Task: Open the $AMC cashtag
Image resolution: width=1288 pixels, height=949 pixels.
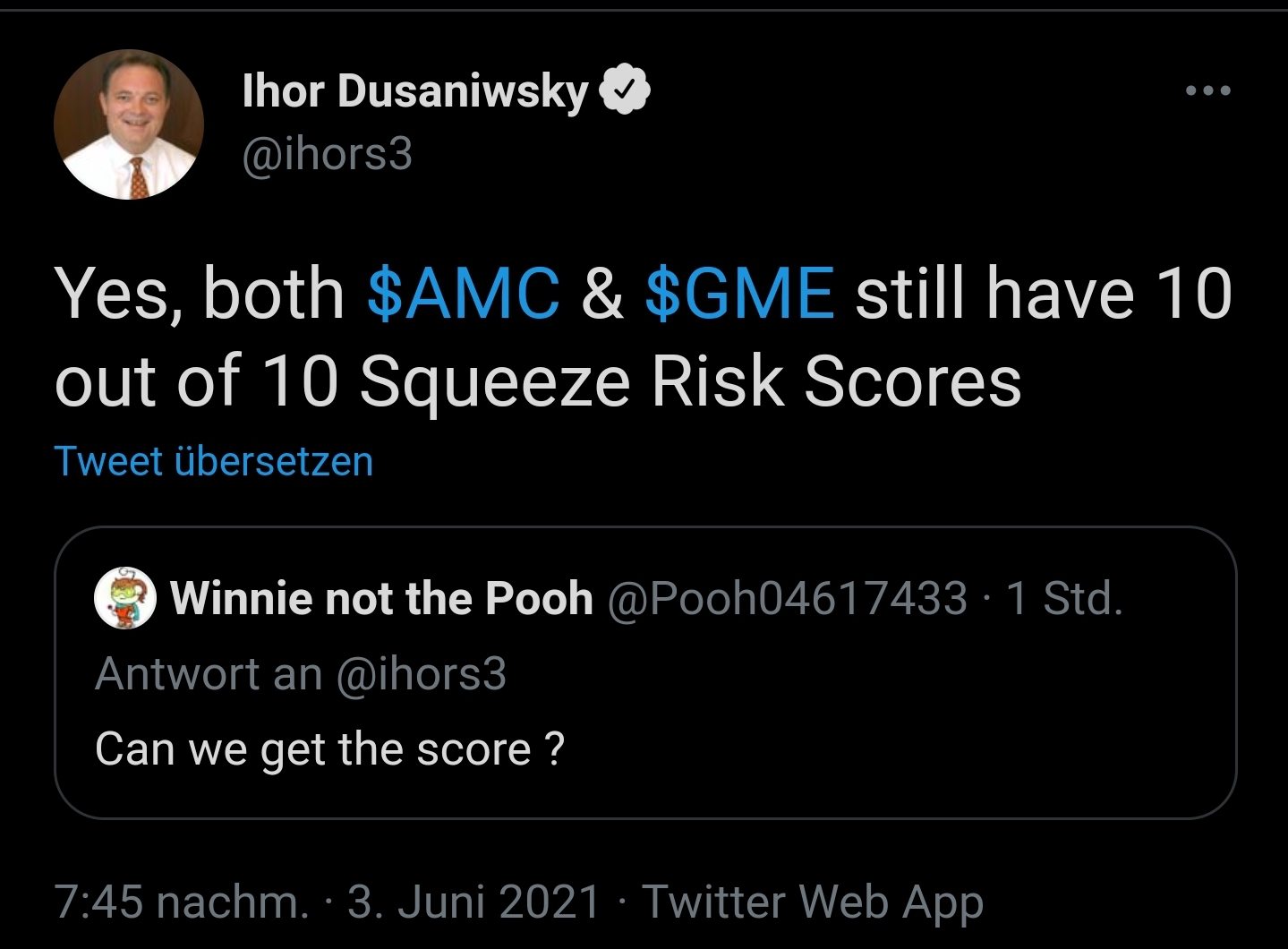Action: 463,294
